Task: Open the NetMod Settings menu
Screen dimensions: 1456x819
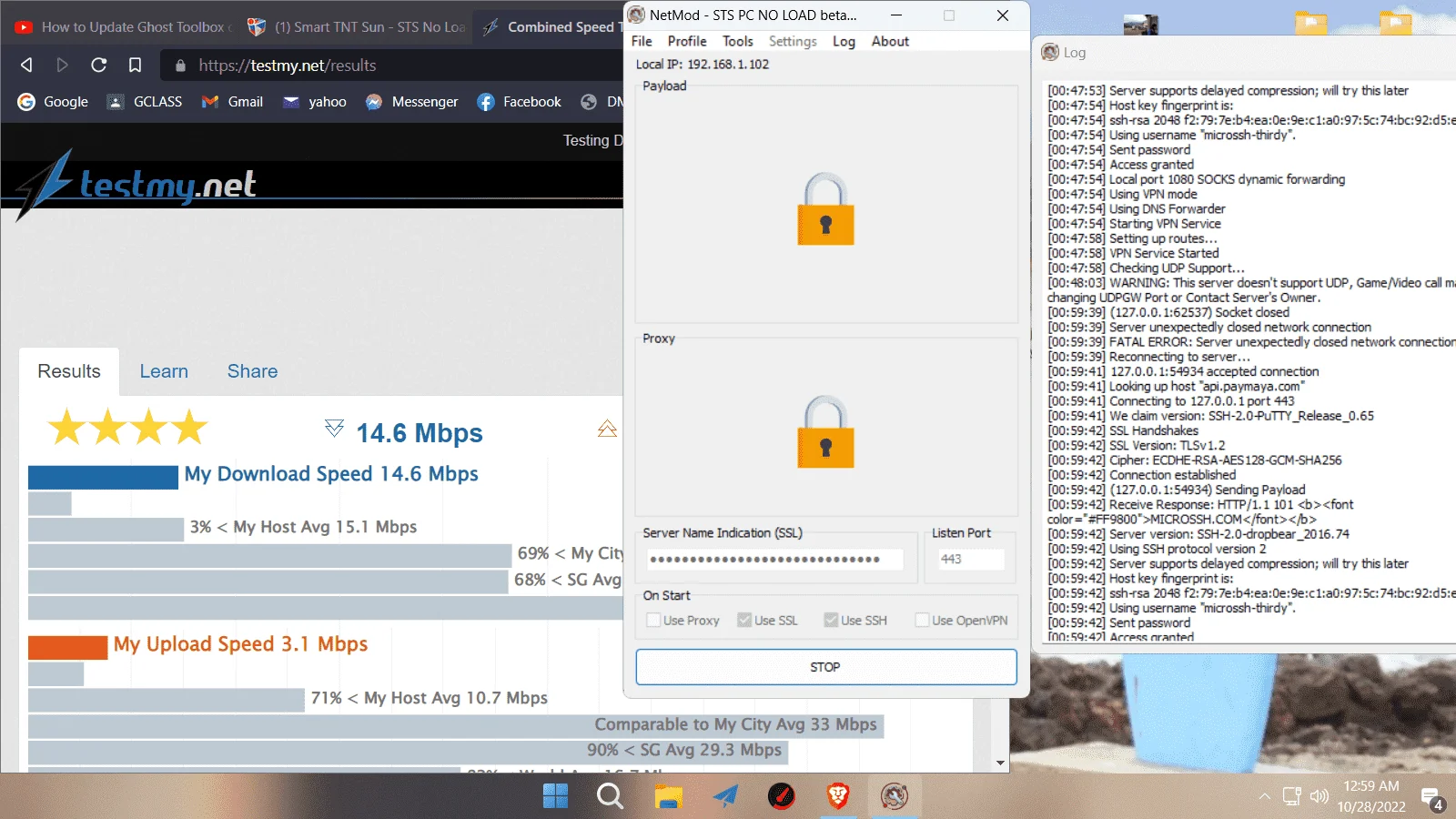Action: click(793, 41)
